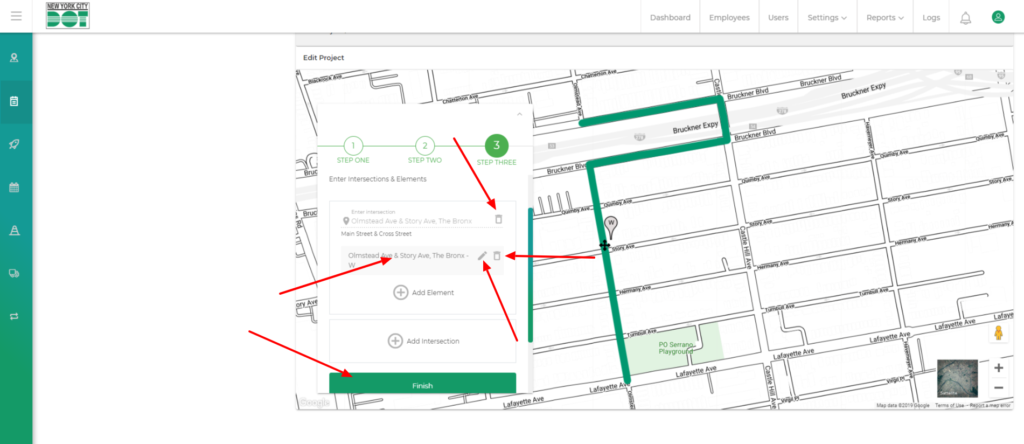The width and height of the screenshot is (1024, 444).
Task: Click the clipboard icon in the left sidebar
Action: (15, 101)
